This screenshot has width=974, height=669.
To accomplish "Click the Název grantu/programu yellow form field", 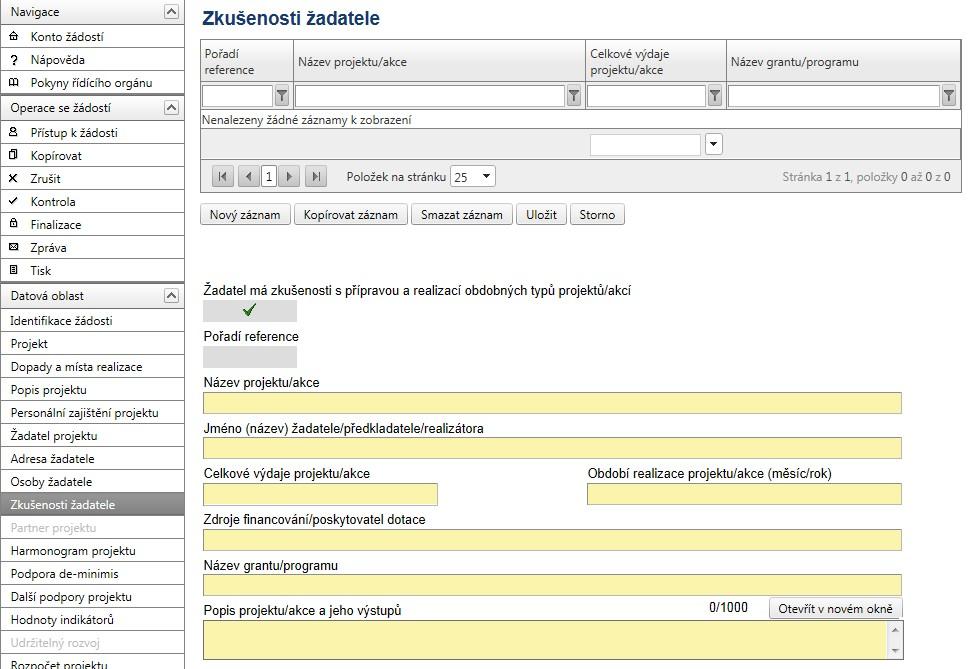I will [x=552, y=586].
